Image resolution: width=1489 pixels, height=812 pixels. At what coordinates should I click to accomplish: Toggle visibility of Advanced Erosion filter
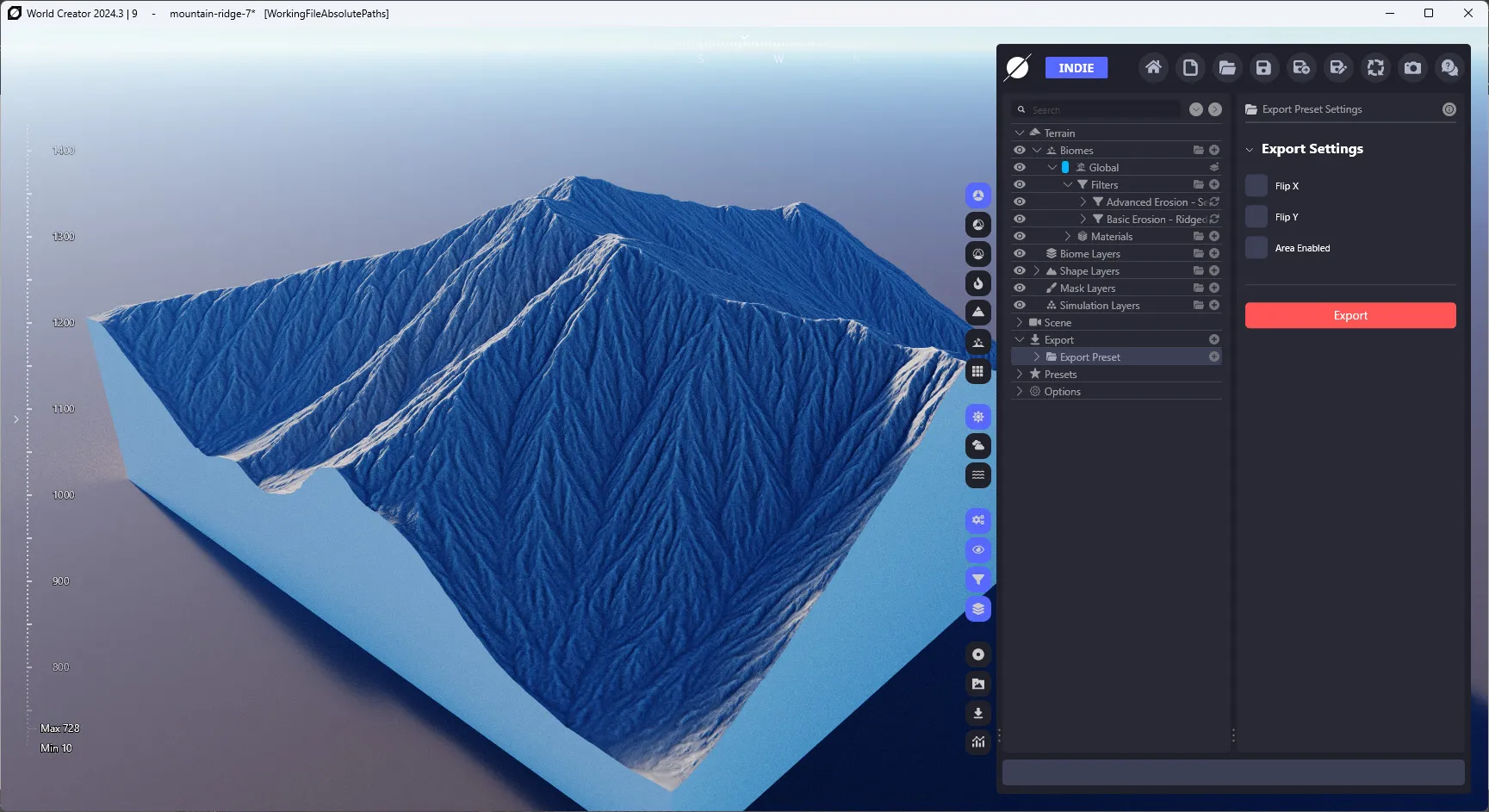point(1020,202)
